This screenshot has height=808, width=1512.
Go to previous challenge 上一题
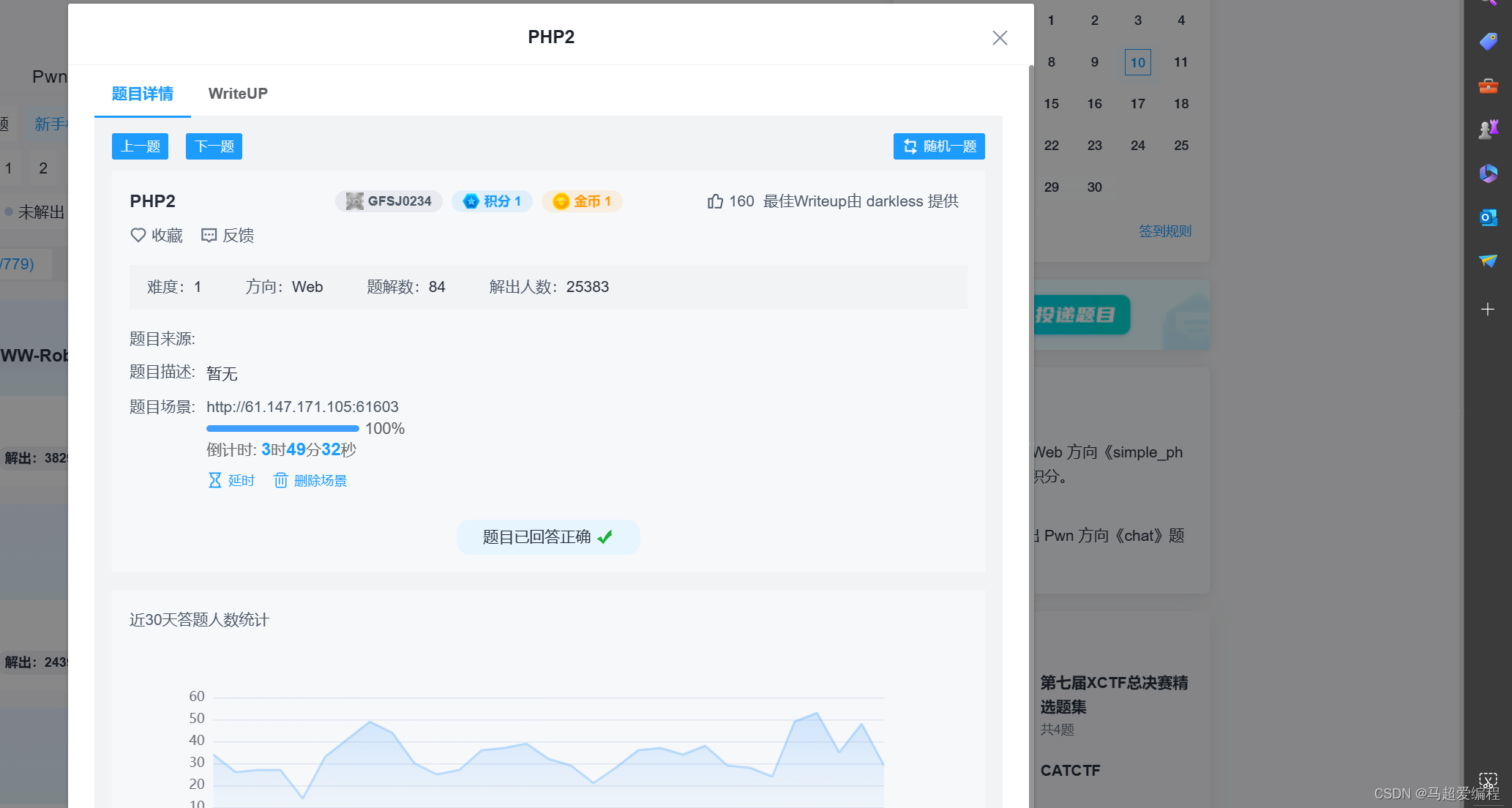[140, 146]
